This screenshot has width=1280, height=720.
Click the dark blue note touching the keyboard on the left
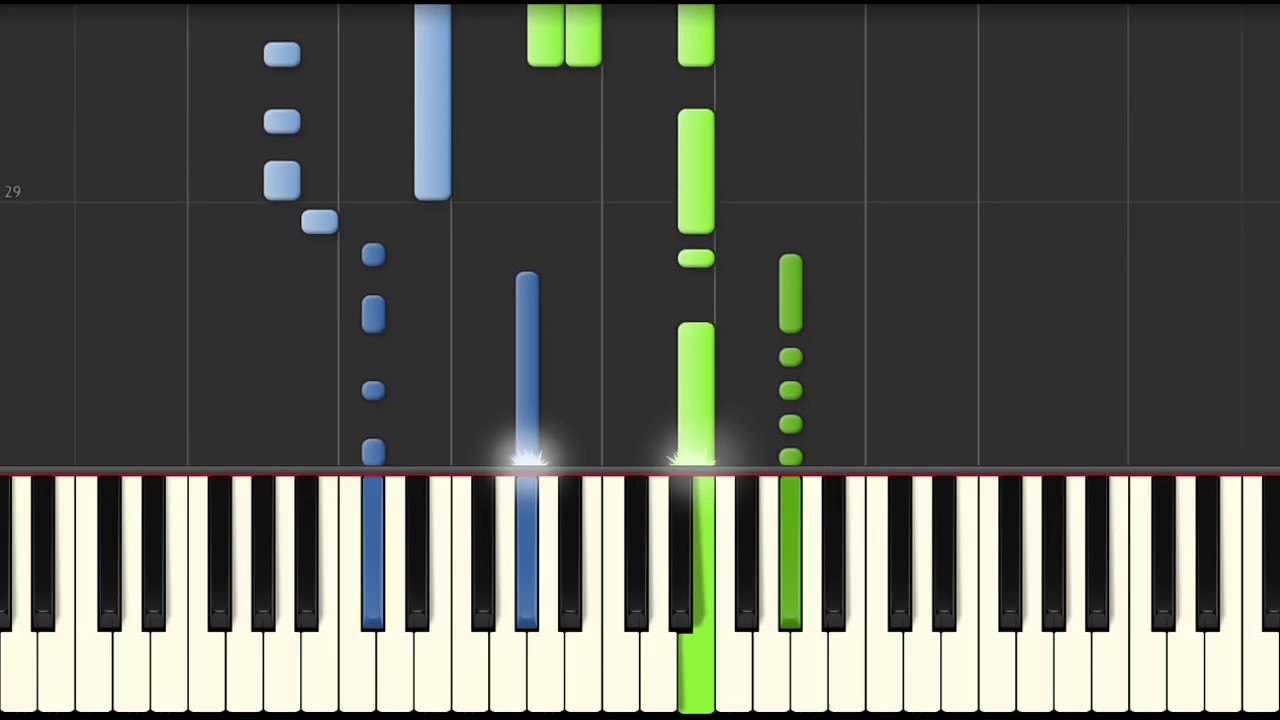coord(373,452)
